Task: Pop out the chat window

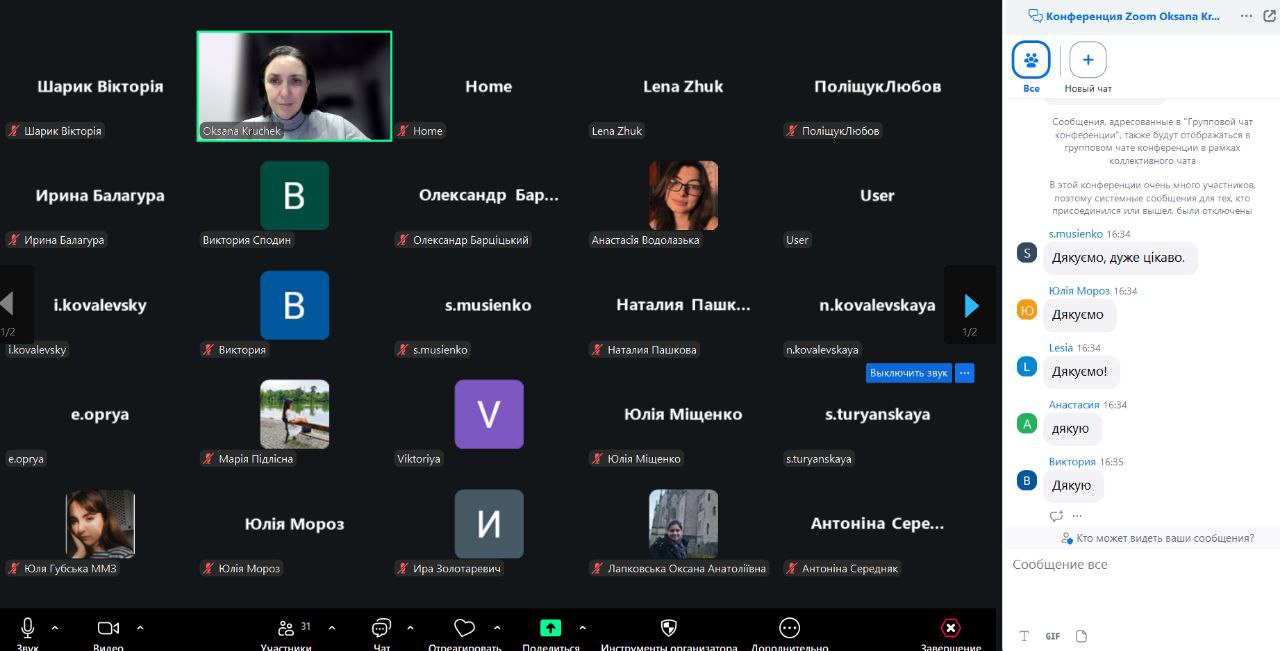Action: [x=1269, y=16]
